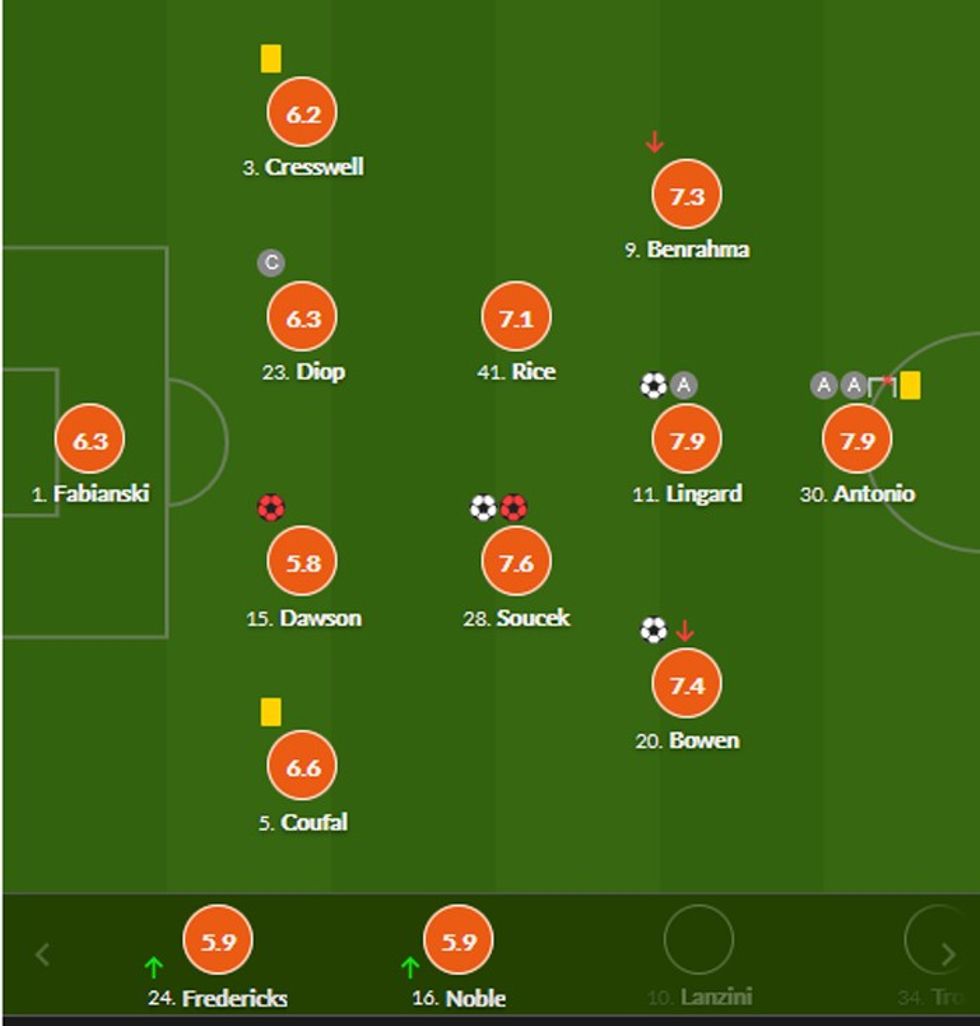Viewport: 980px width, 1026px height.
Task: Click the empty Lanzini bench circle
Action: (698, 941)
